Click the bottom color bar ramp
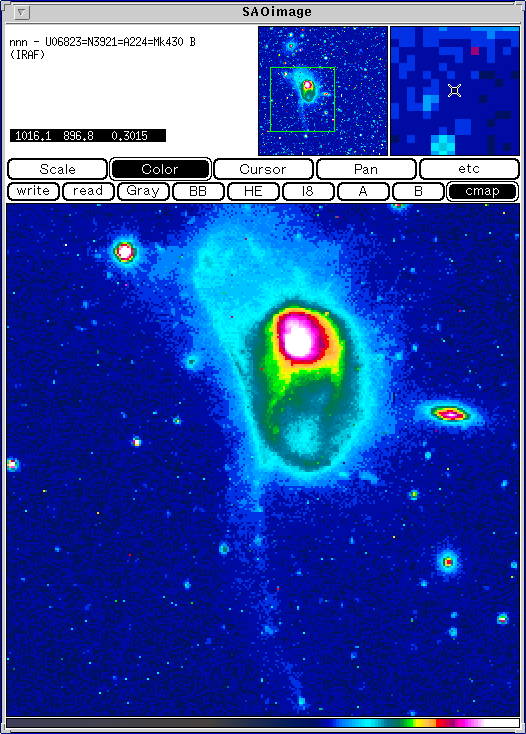The width and height of the screenshot is (526, 734). [263, 723]
